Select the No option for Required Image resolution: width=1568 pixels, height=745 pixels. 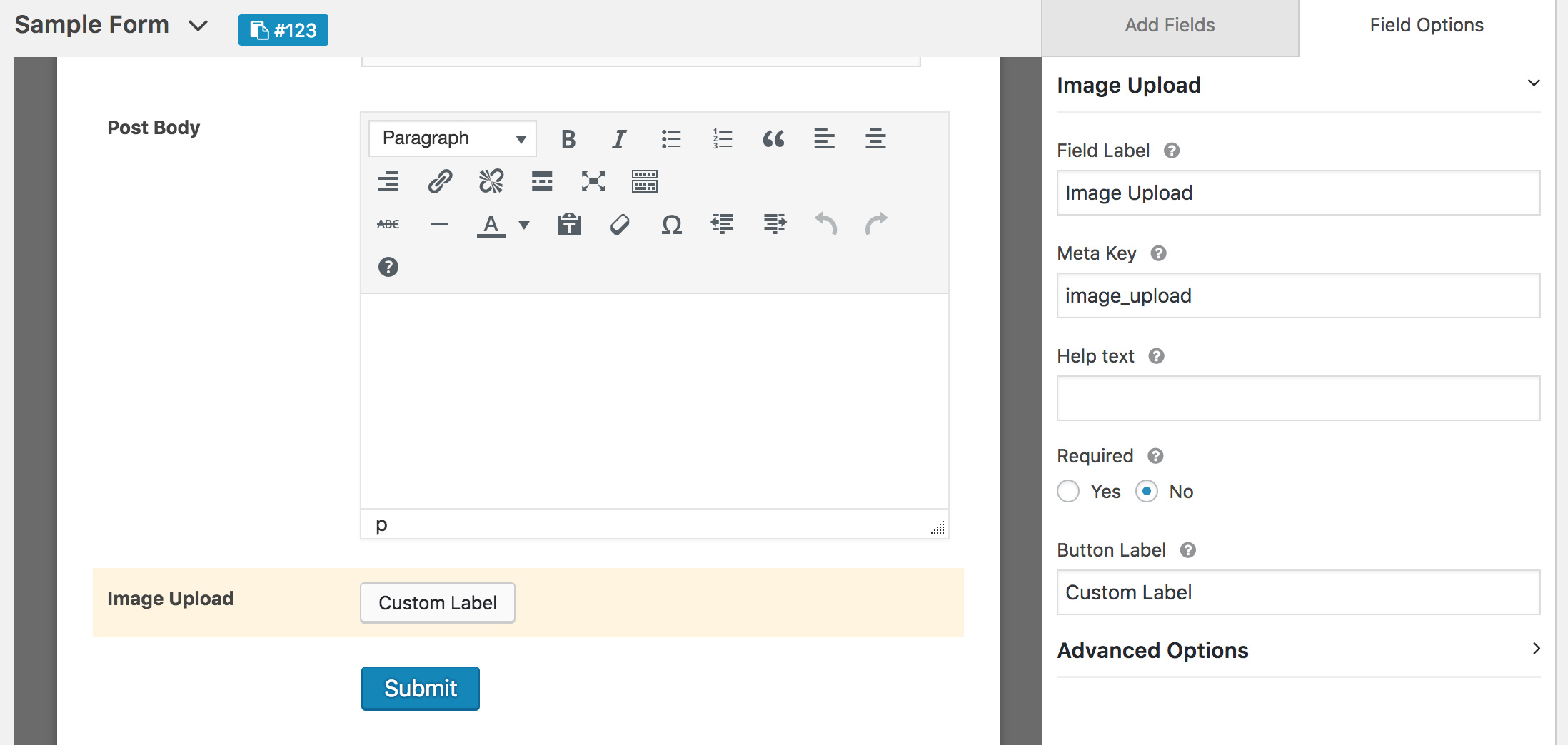pyautogui.click(x=1147, y=492)
